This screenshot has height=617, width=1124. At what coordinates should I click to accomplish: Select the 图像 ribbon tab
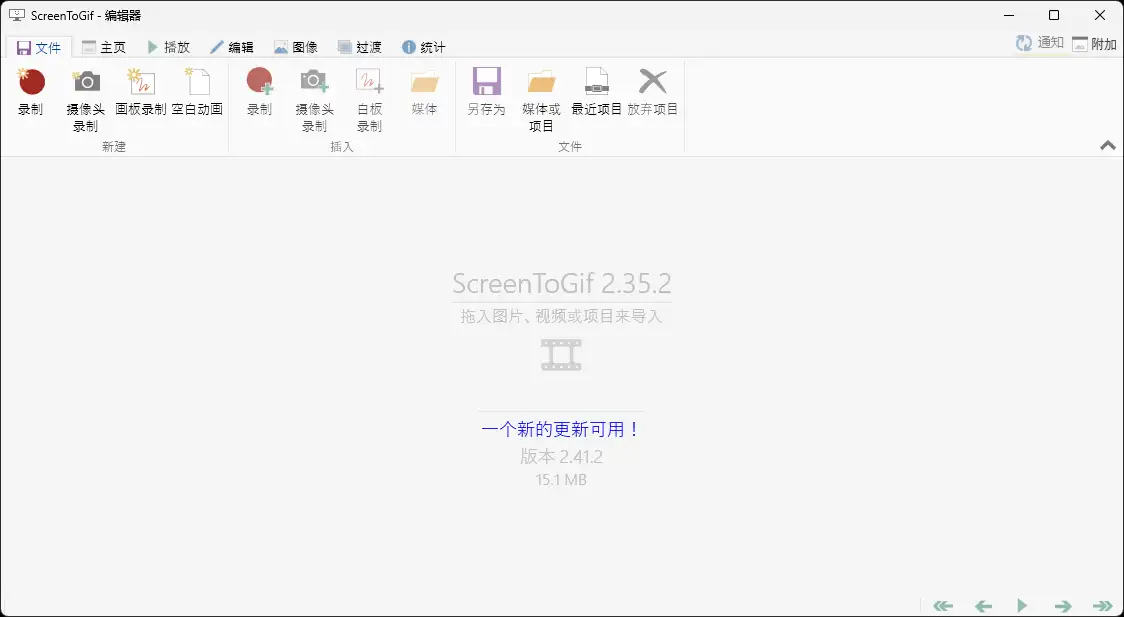[295, 47]
